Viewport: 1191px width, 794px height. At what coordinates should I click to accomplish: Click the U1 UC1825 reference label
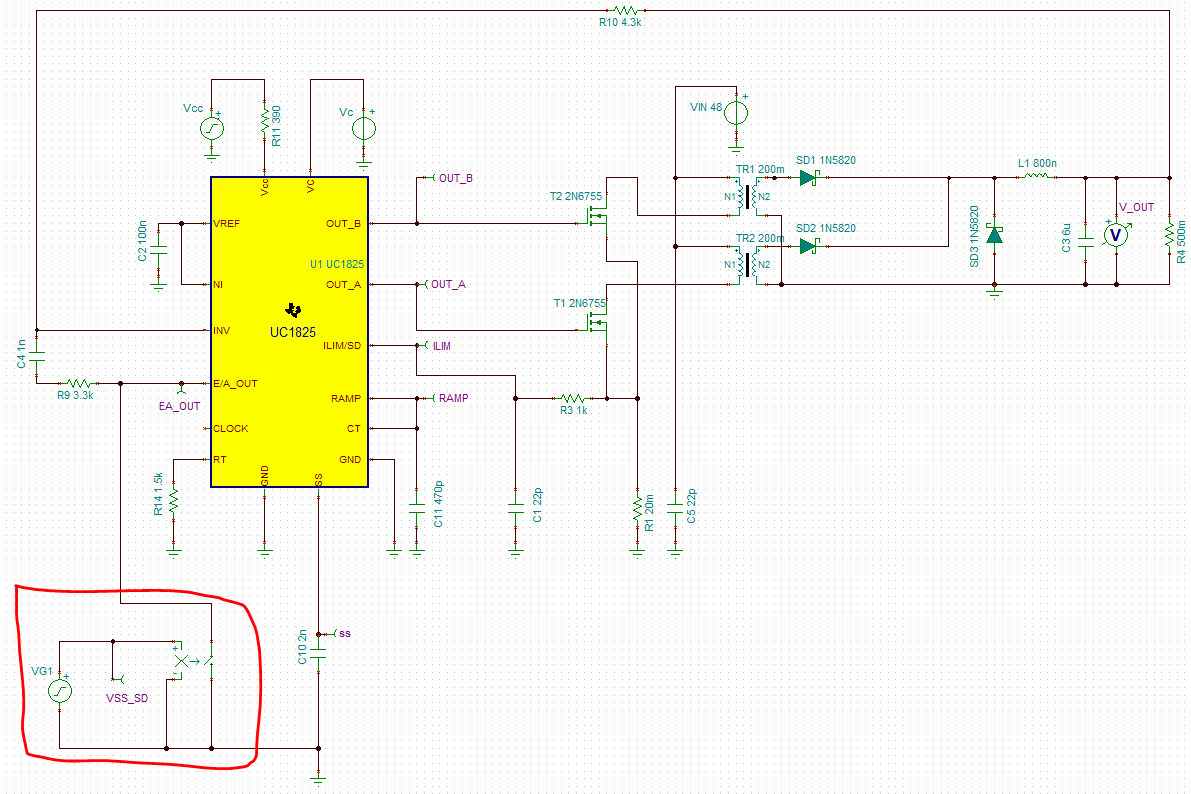click(x=336, y=264)
